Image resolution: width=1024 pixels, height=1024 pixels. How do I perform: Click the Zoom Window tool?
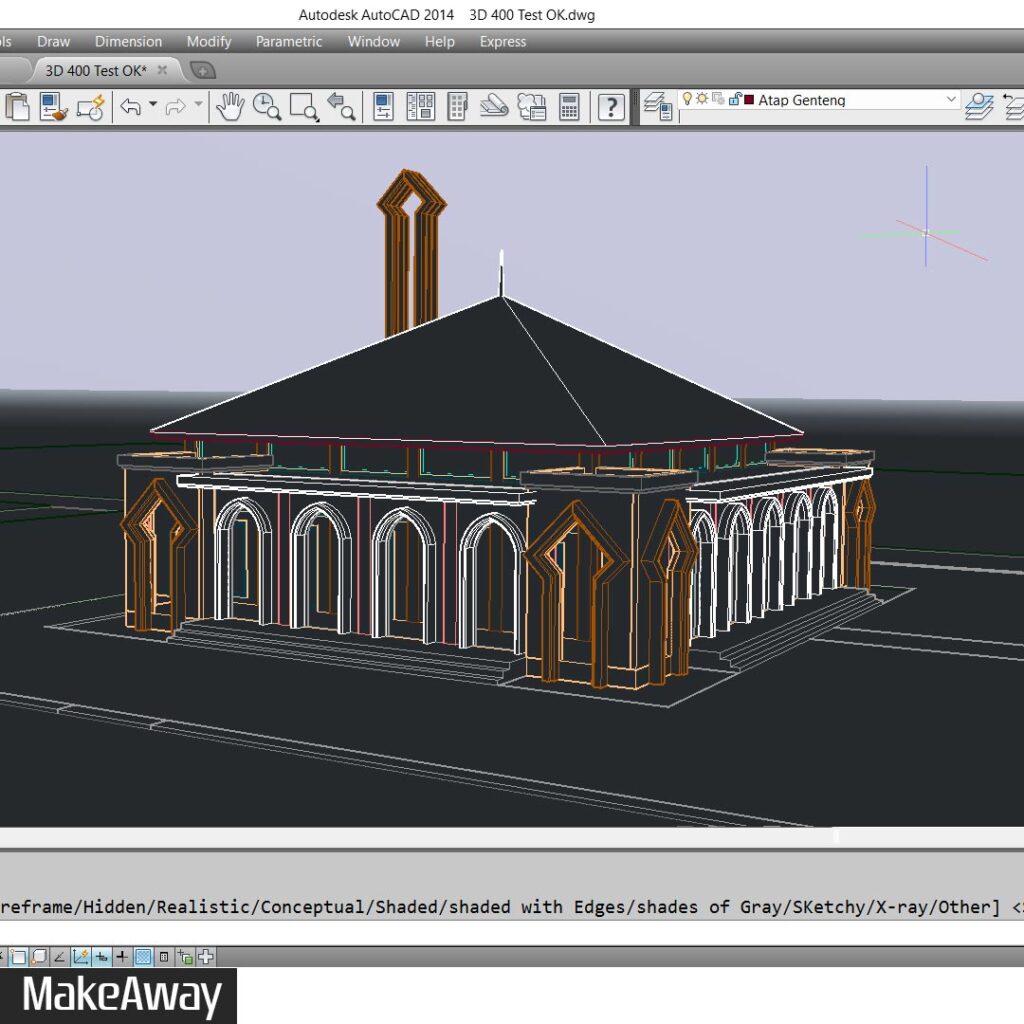(x=303, y=106)
